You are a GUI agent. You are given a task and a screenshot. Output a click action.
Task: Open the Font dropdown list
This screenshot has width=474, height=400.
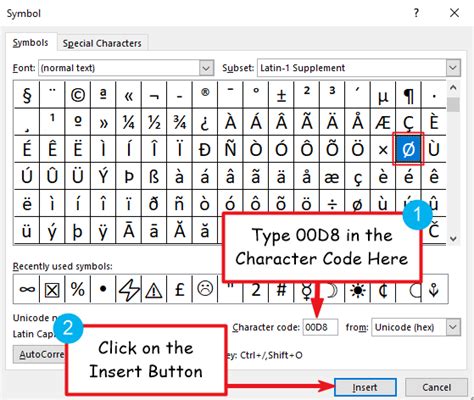click(x=206, y=68)
